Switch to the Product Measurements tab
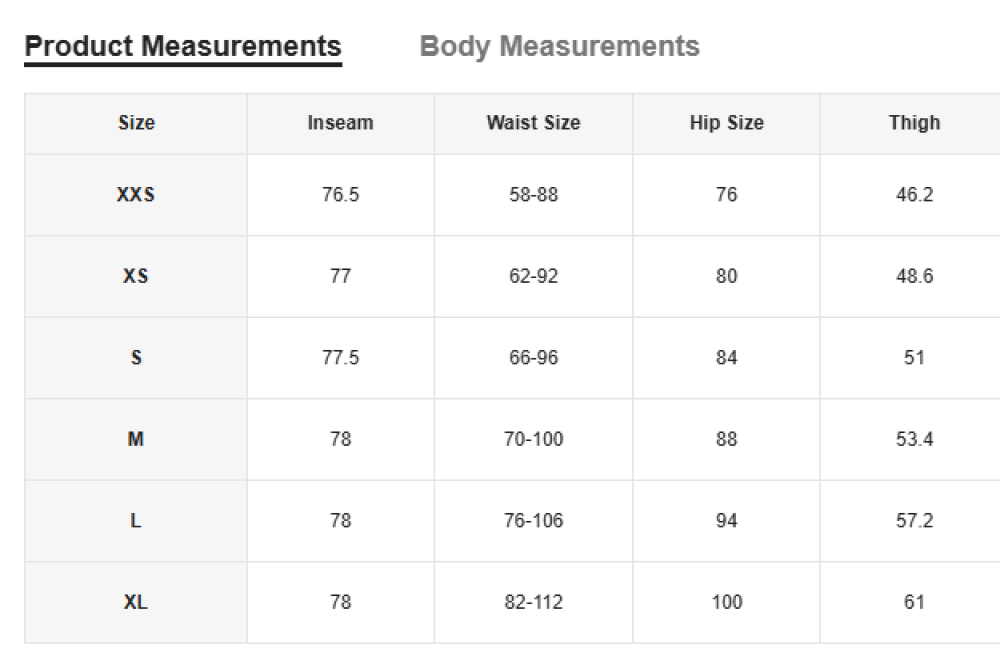This screenshot has width=1000, height=652. point(183,47)
